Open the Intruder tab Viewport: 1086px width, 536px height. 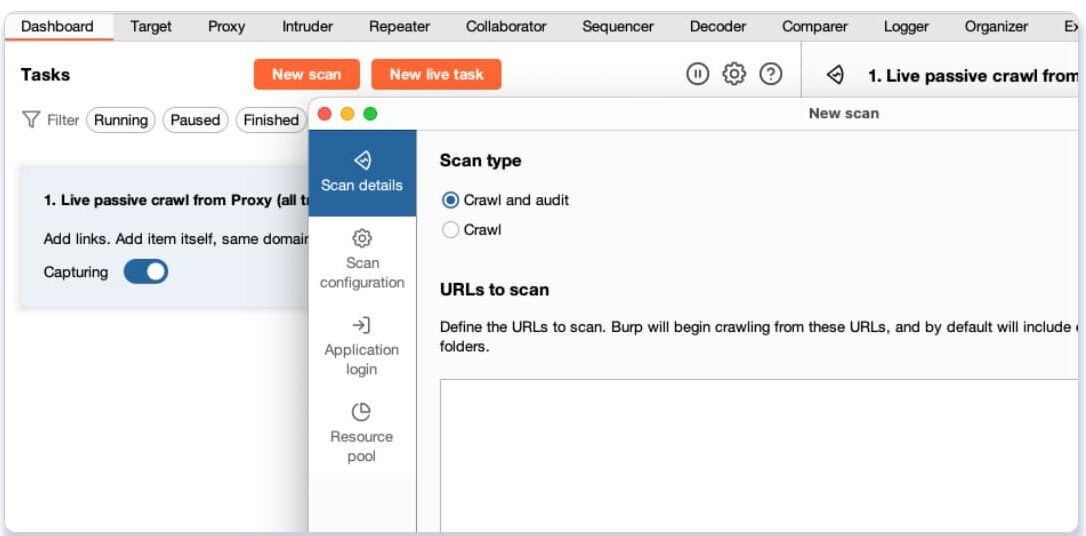tap(308, 26)
